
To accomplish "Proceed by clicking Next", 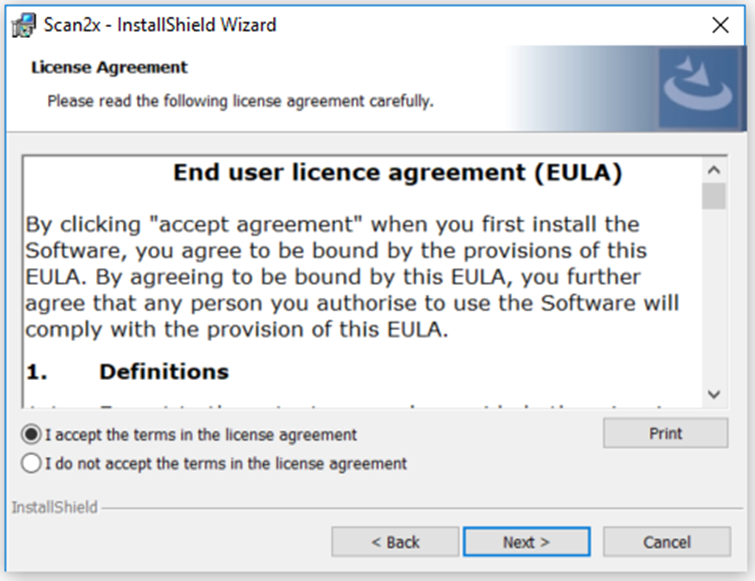I will tap(526, 542).
